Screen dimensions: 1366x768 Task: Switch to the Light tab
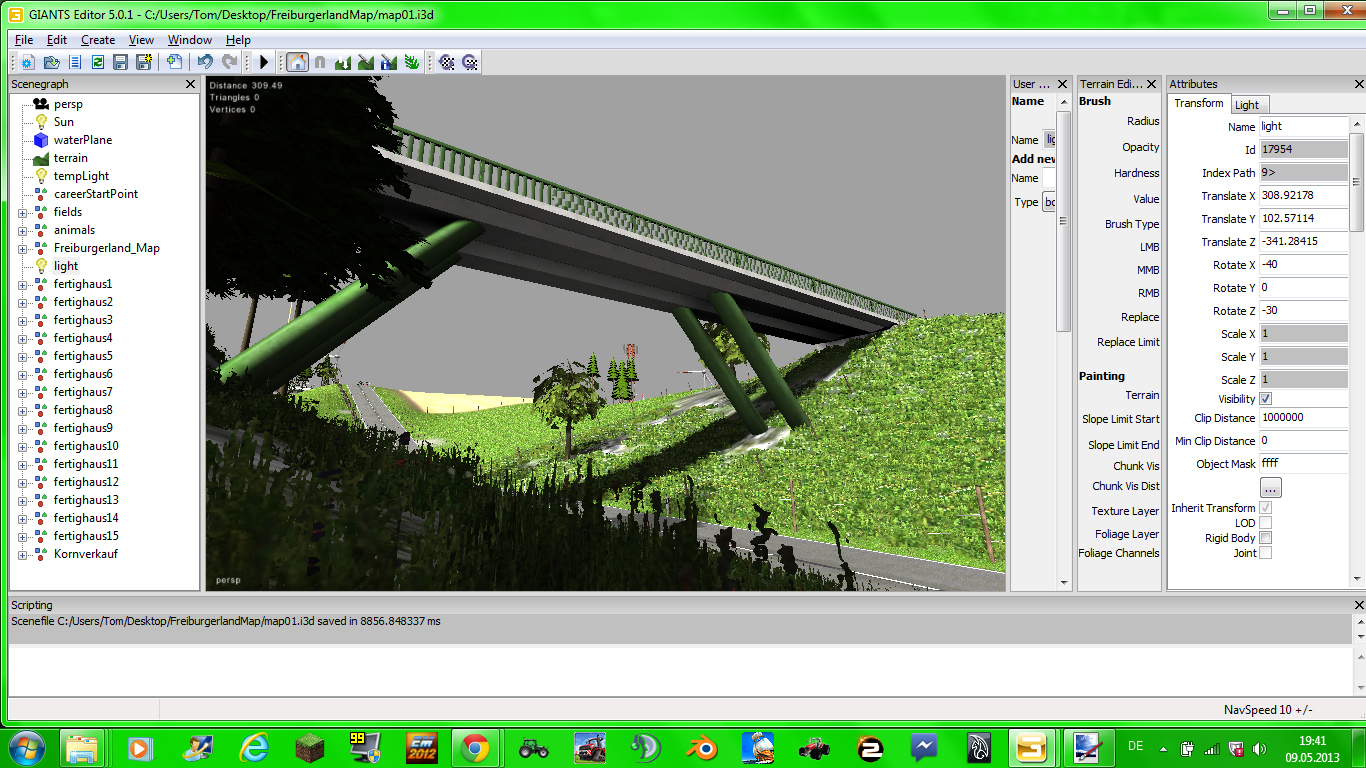tap(1247, 105)
